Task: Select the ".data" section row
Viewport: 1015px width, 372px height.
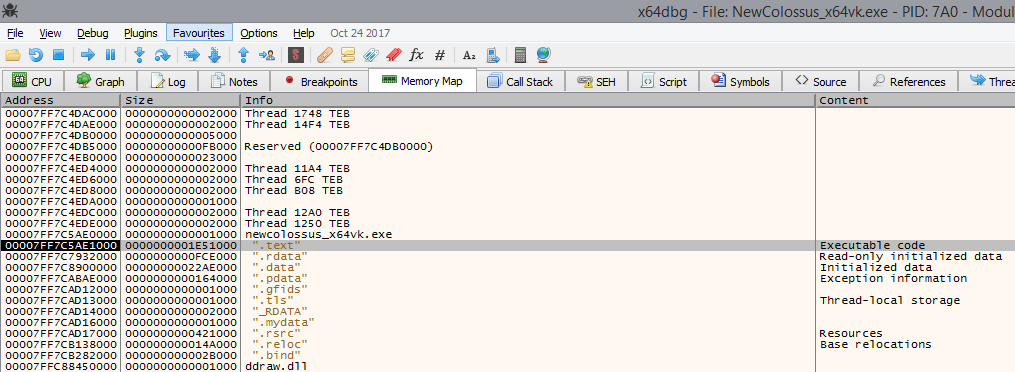Action: pyautogui.click(x=508, y=268)
